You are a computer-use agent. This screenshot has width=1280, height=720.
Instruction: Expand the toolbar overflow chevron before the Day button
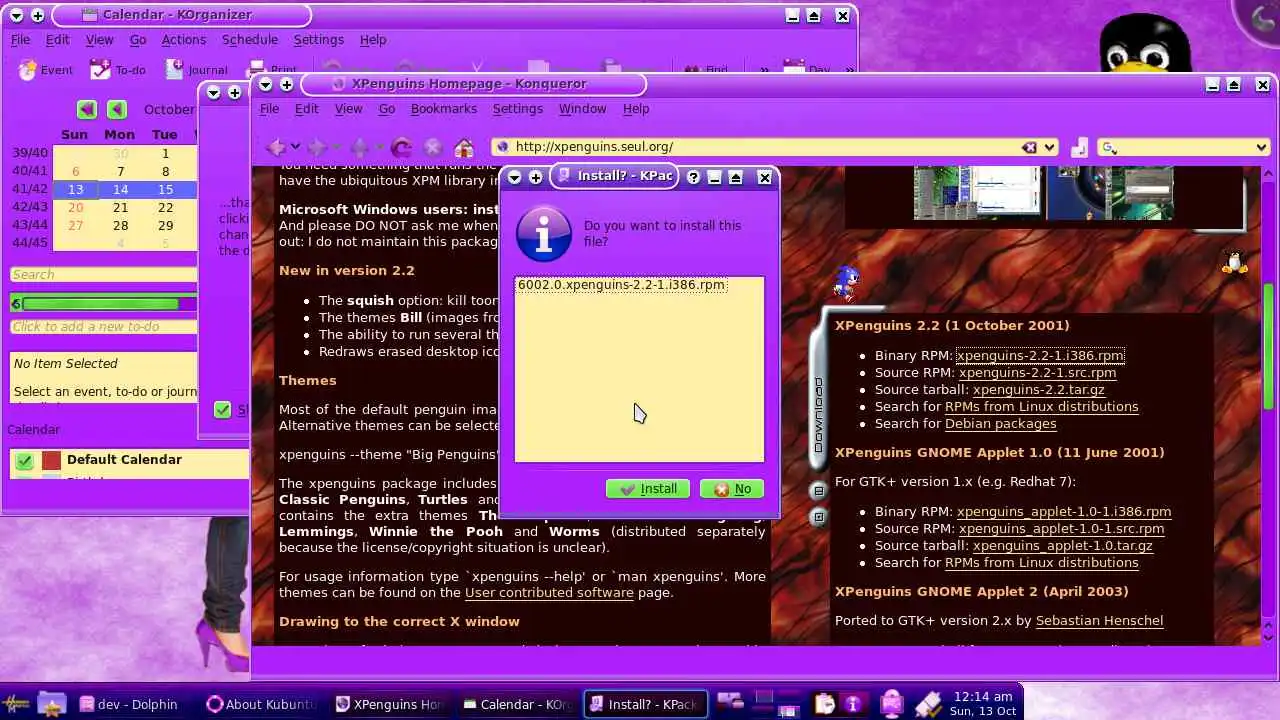pos(764,70)
